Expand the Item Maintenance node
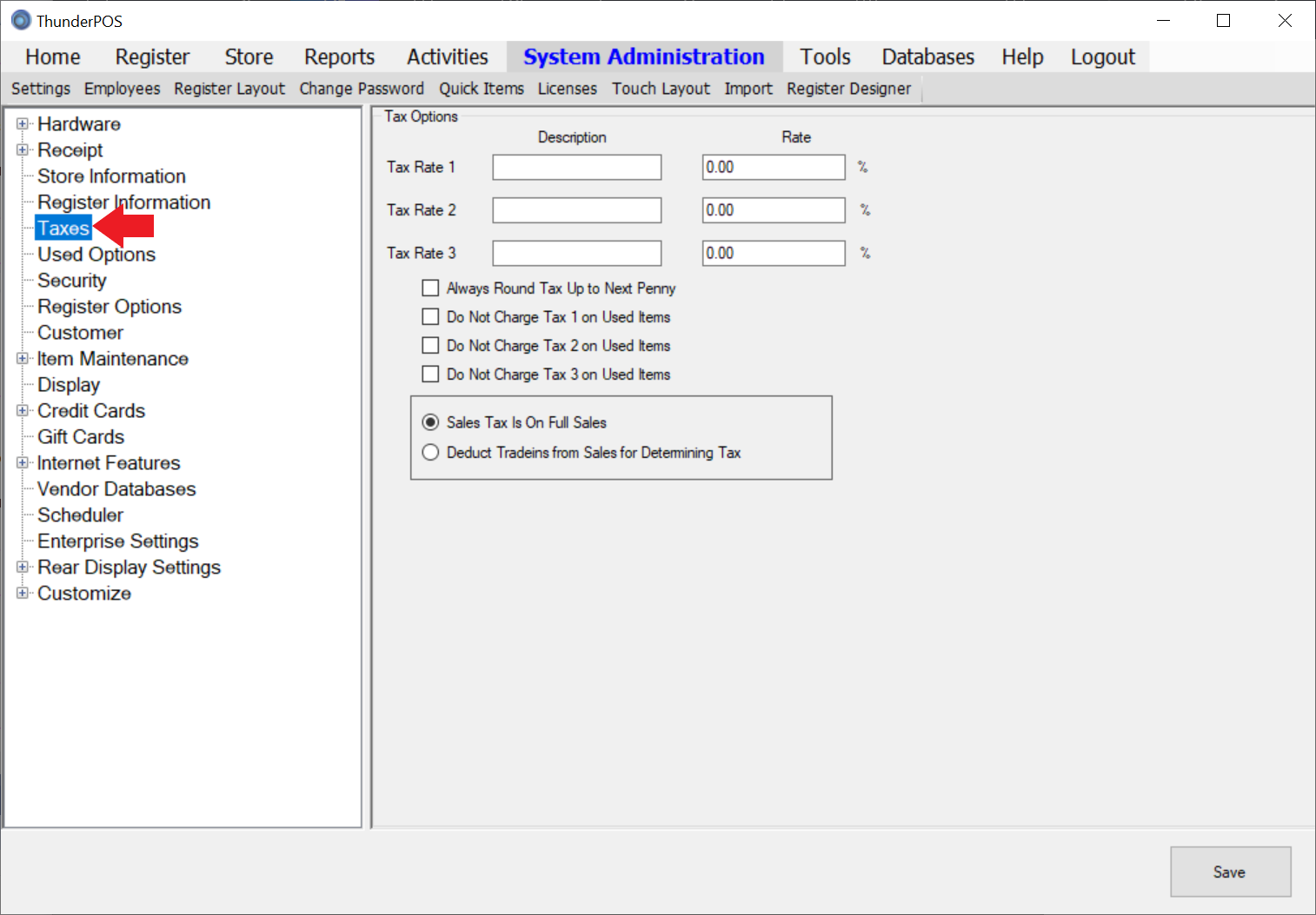The image size is (1316, 915). click(23, 359)
